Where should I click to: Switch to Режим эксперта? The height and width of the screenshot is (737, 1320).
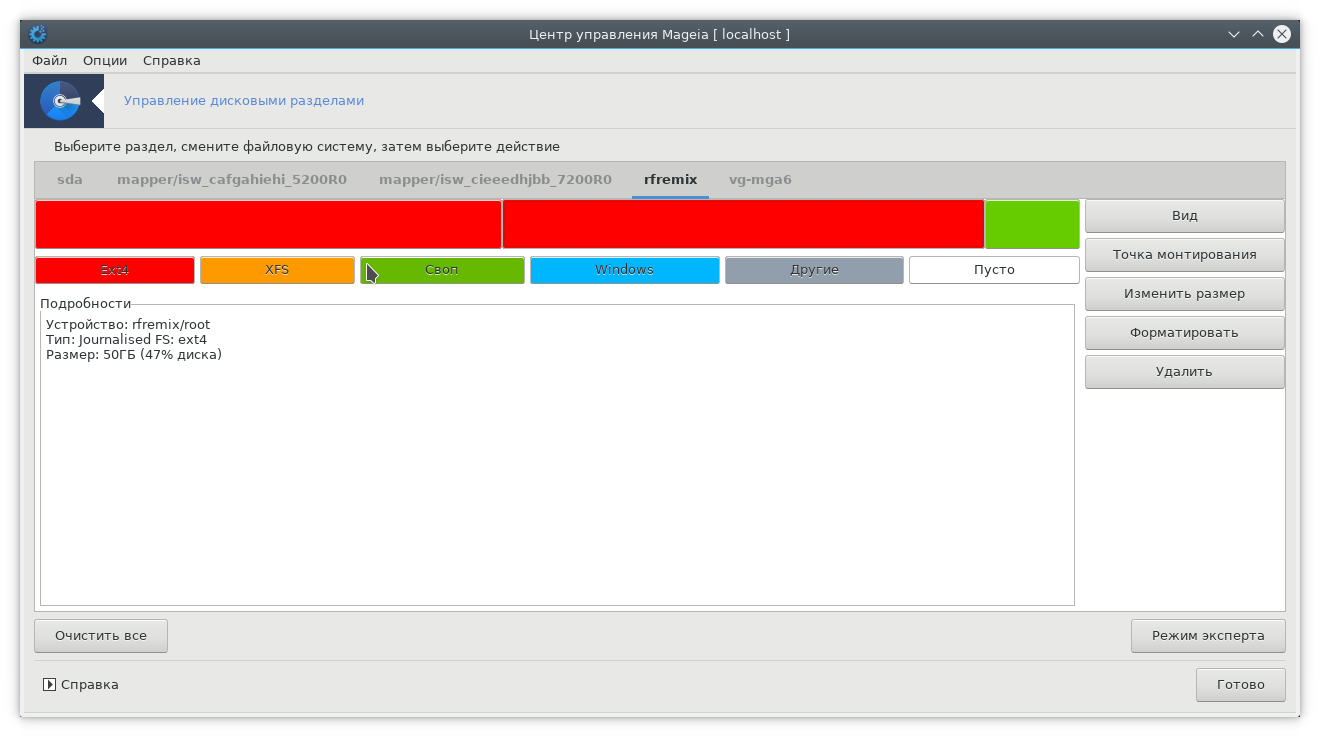click(1208, 636)
